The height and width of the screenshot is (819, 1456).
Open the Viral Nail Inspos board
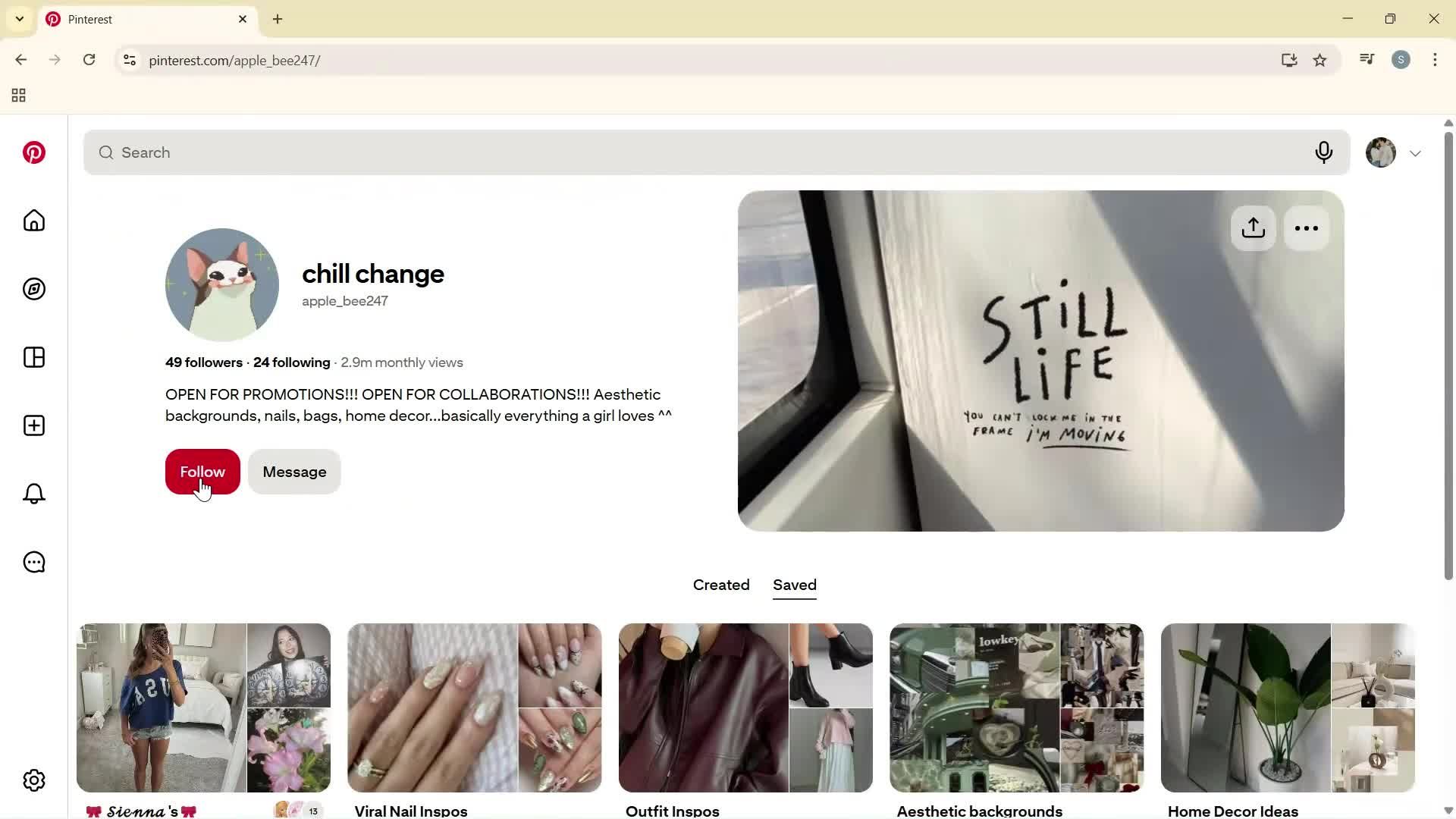(x=475, y=720)
